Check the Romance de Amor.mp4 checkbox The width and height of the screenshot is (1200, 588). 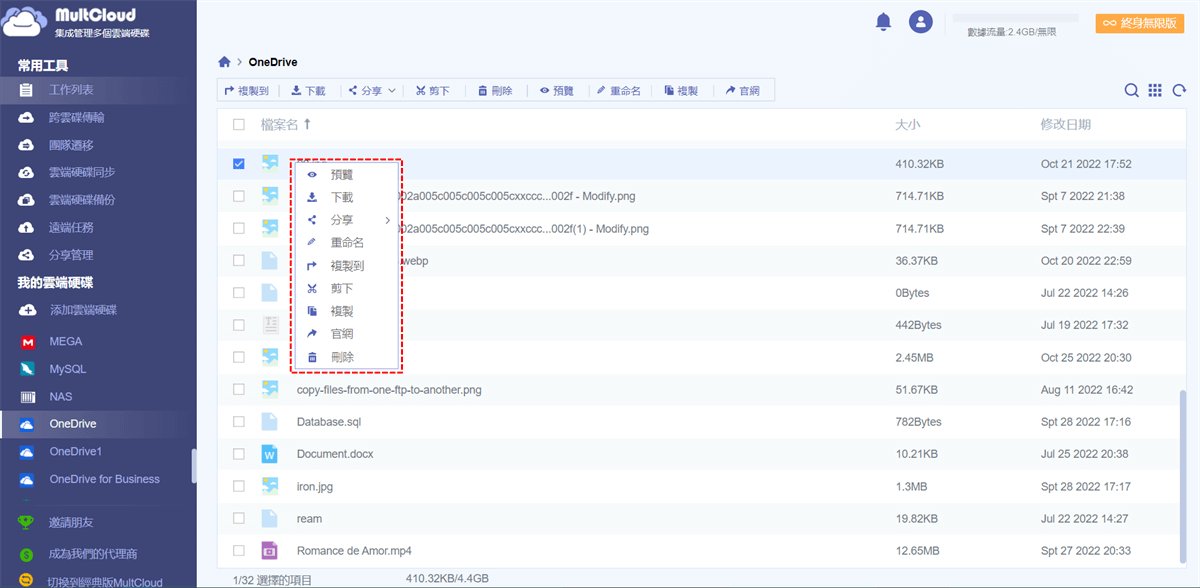coord(238,550)
